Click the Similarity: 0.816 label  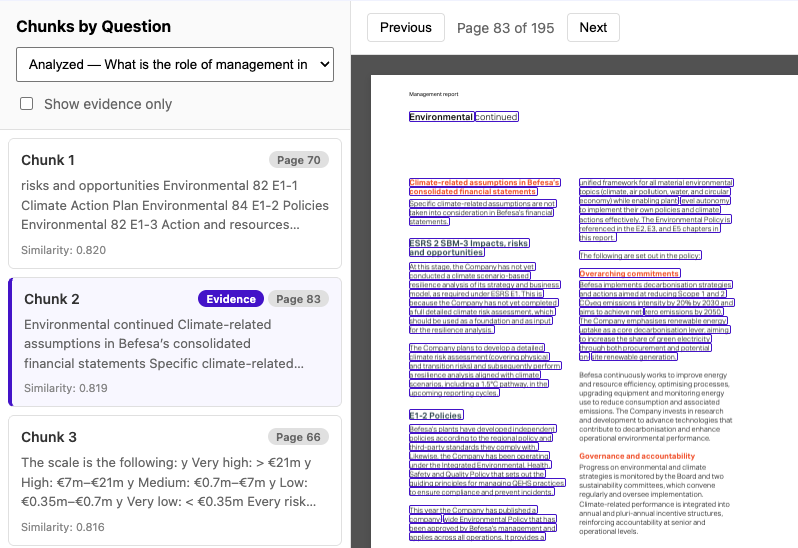click(x=63, y=527)
